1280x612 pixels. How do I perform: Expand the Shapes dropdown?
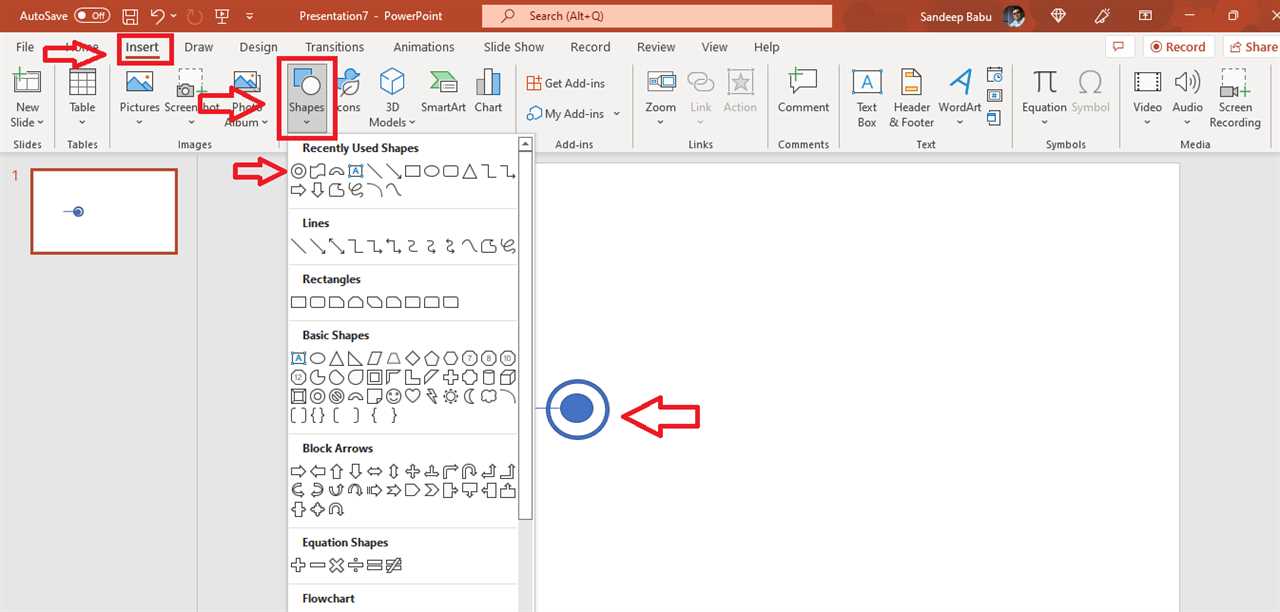[306, 124]
